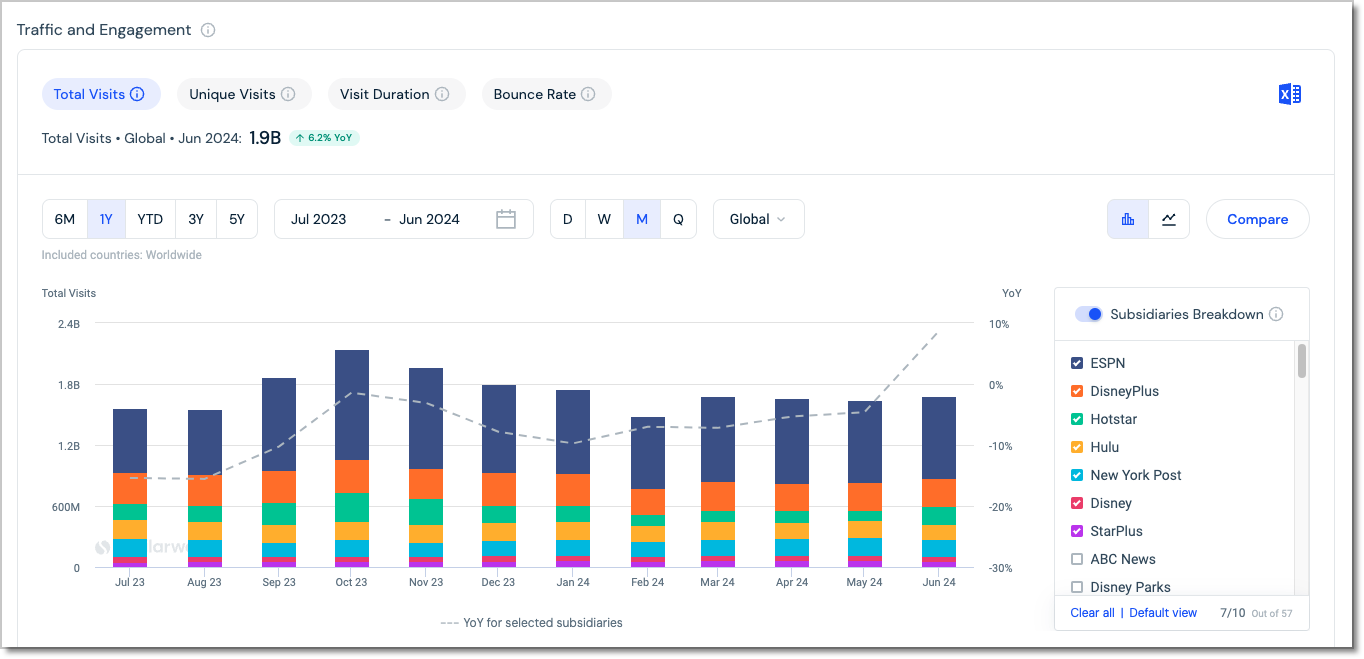Open the calendar date picker icon
The image size is (1364, 659).
click(x=506, y=219)
